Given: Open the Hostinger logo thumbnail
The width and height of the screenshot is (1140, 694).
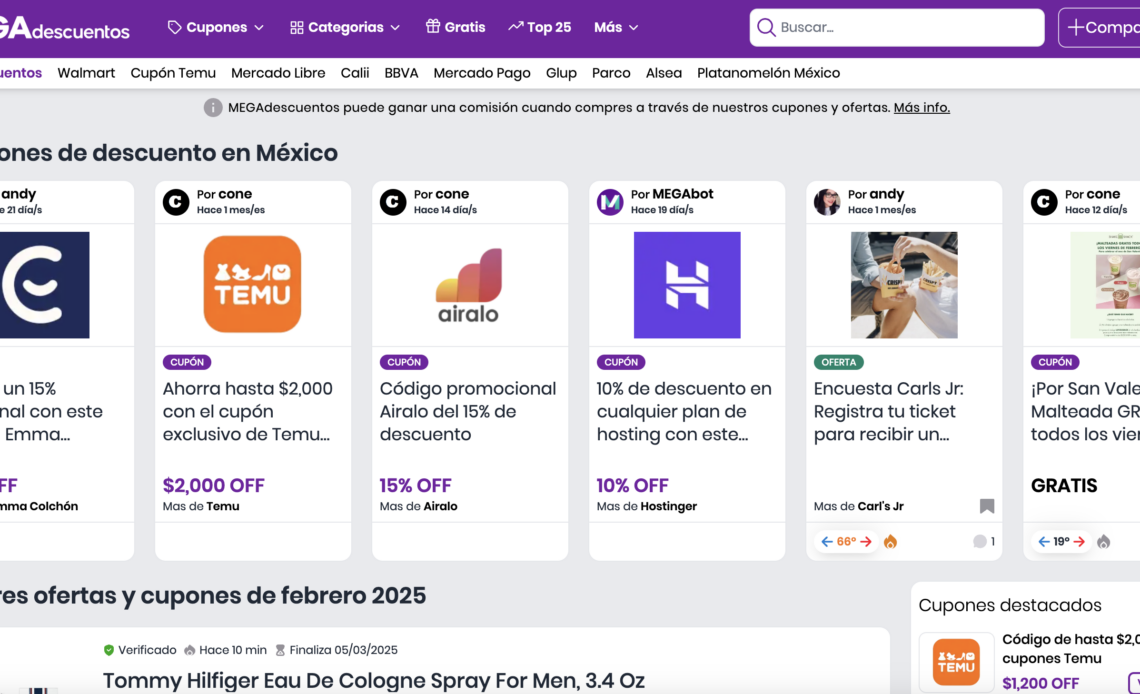Looking at the screenshot, I should [x=687, y=285].
